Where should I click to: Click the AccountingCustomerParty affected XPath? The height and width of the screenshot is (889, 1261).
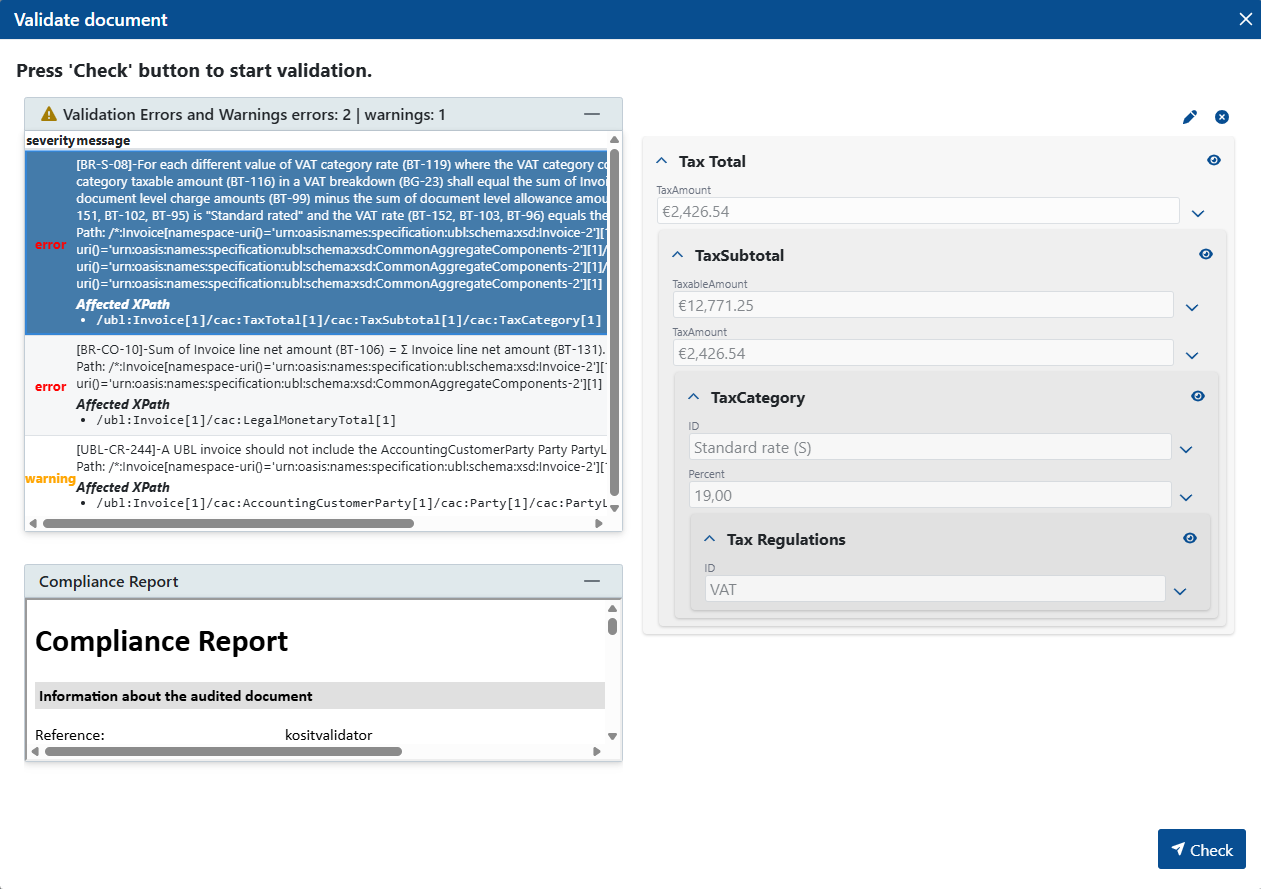click(350, 503)
